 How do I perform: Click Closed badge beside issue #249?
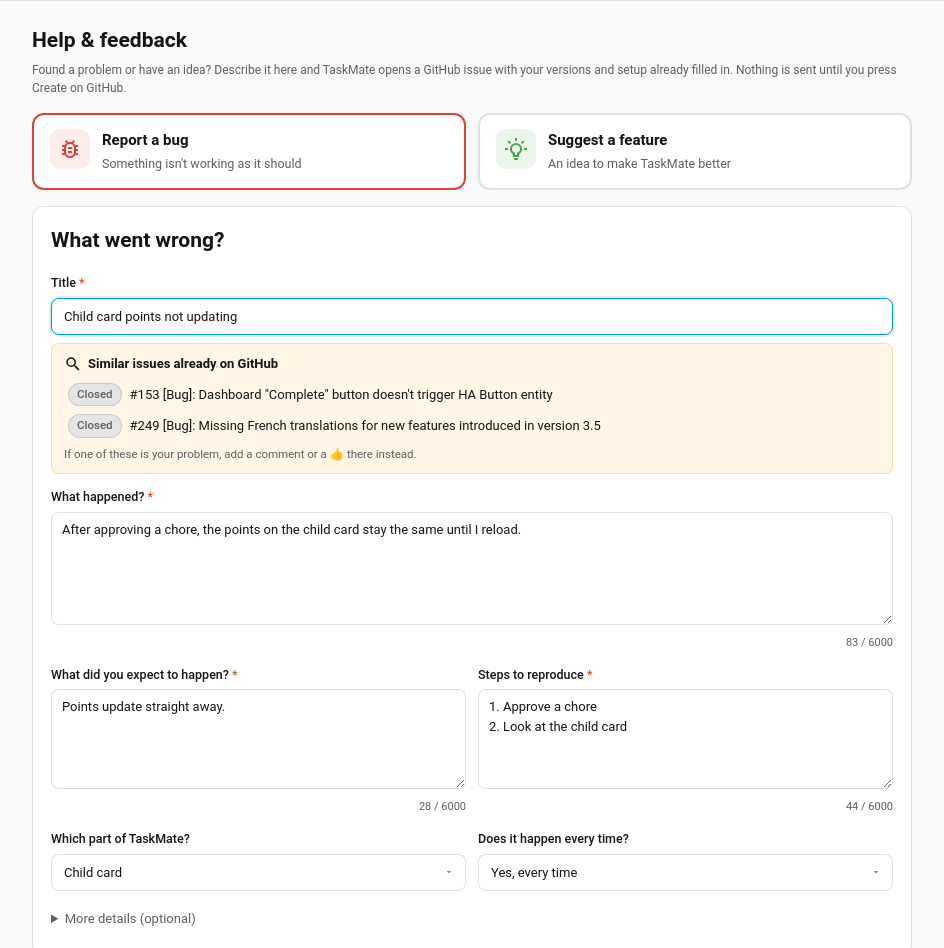[x=95, y=426]
